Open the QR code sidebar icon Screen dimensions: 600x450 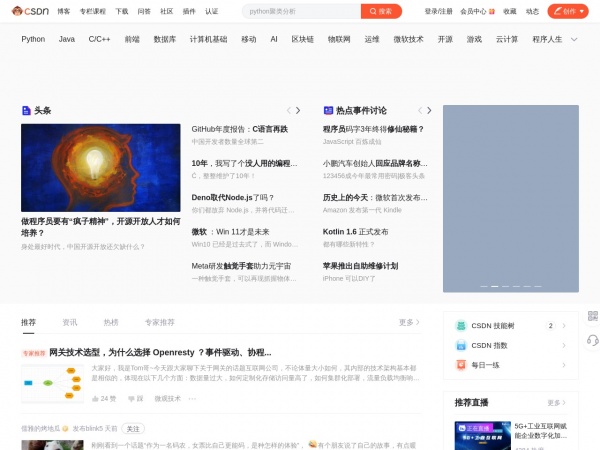593,316
